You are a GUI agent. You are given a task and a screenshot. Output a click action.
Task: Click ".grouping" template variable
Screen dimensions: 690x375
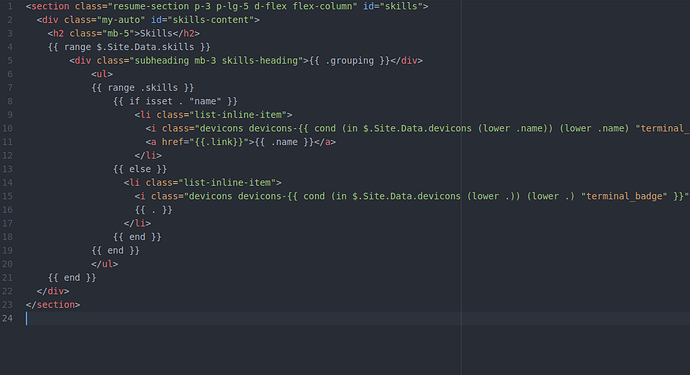point(349,60)
